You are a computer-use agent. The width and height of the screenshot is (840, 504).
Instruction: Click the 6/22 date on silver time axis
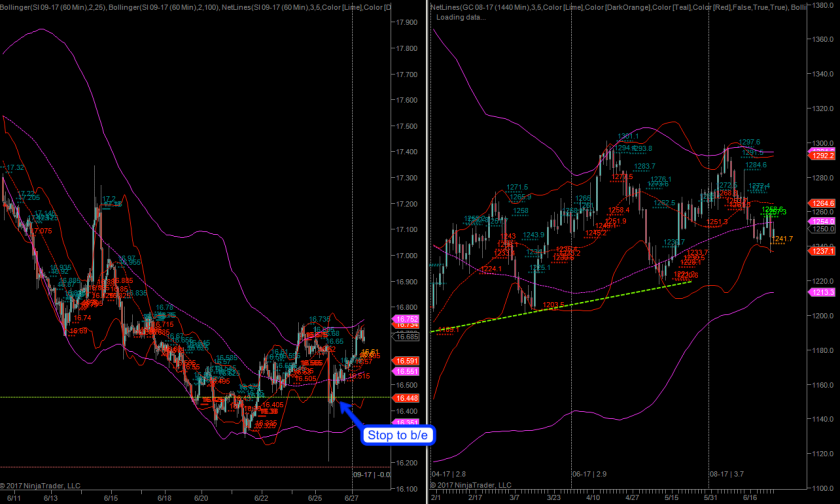[263, 497]
